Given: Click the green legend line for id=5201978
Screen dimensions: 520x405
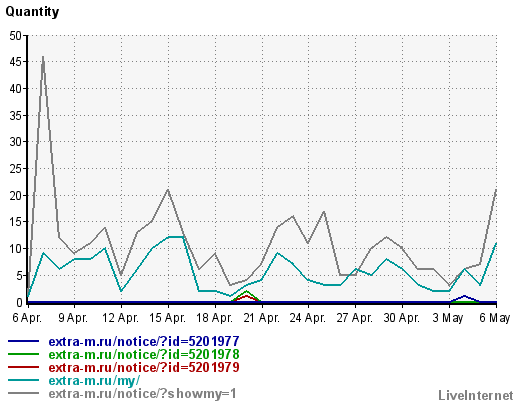Looking at the screenshot, I should (x=23, y=354).
